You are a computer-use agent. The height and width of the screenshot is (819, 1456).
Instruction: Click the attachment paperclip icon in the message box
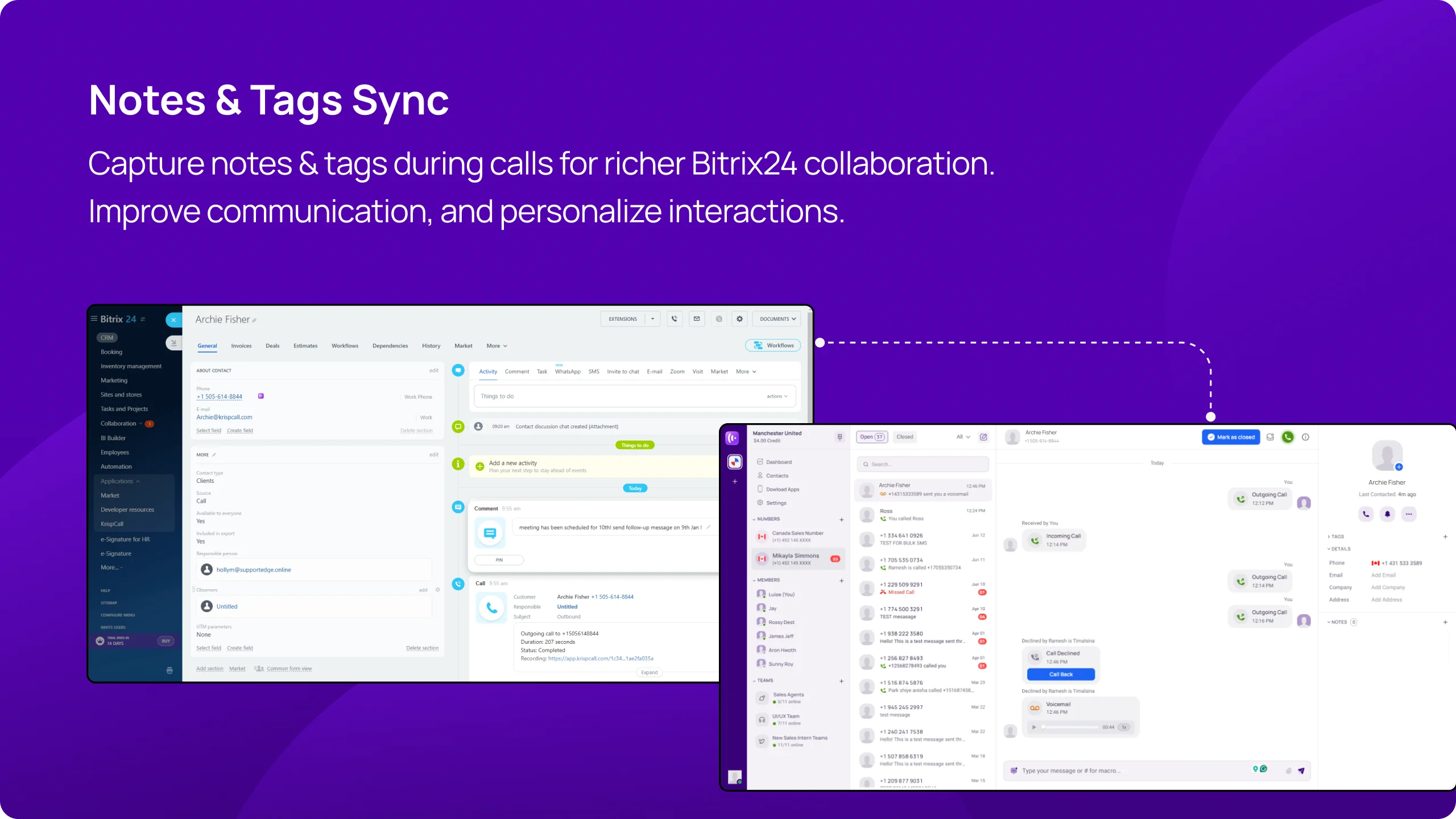pyautogui.click(x=1288, y=771)
